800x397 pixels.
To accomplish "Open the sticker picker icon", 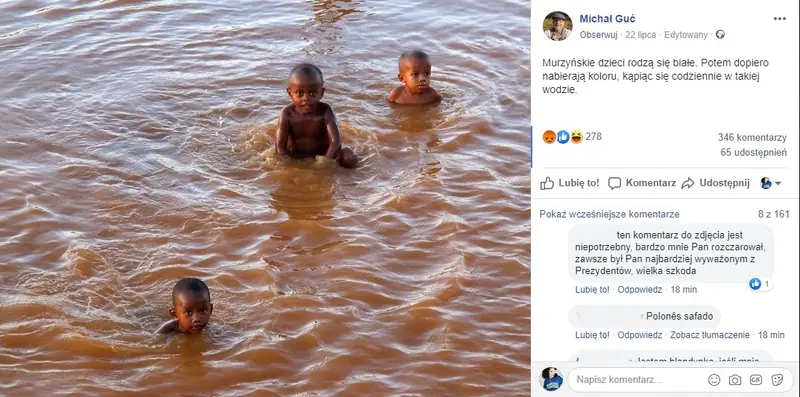I will (777, 380).
